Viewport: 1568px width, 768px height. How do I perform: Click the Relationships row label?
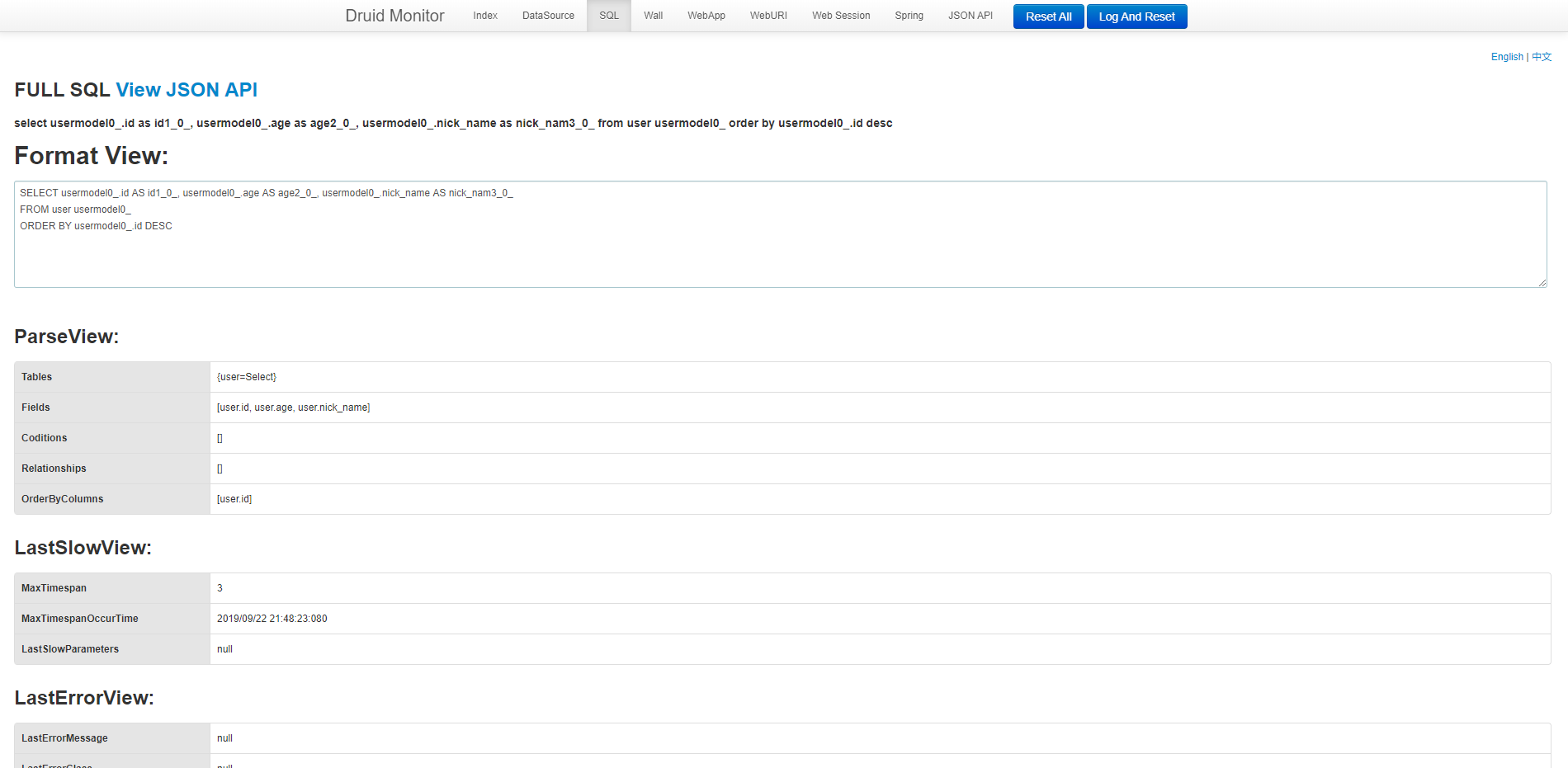pyautogui.click(x=54, y=469)
